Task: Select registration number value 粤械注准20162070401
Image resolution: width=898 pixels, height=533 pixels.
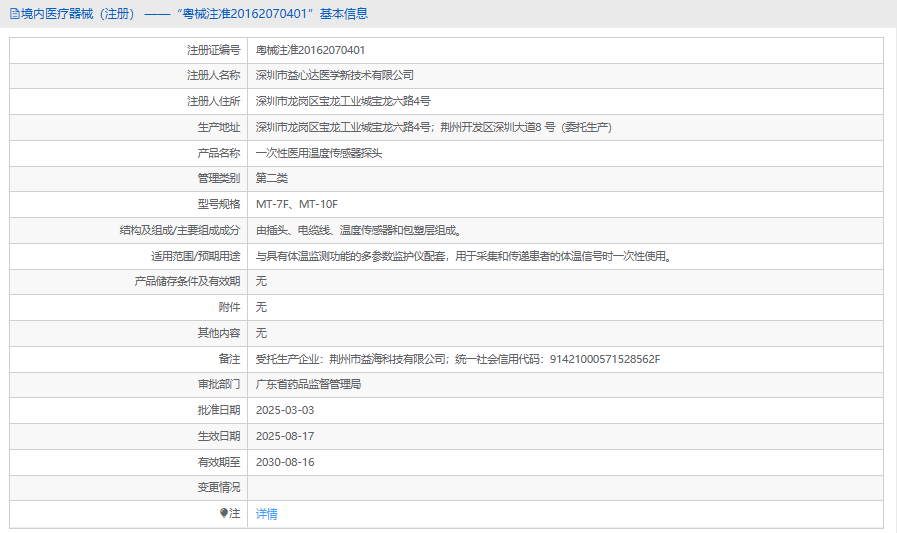Action: (310, 50)
